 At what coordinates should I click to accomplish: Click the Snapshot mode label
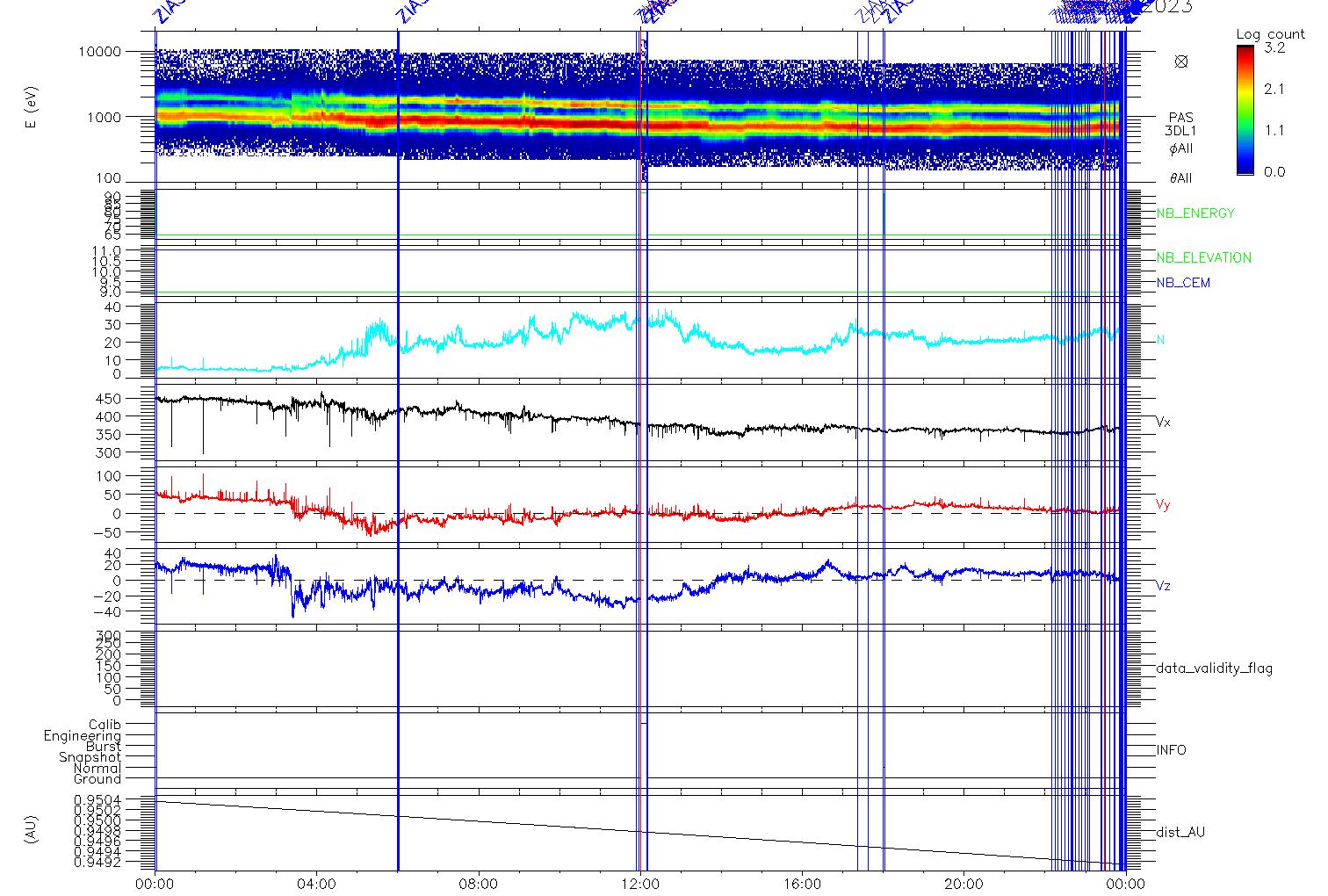90,757
